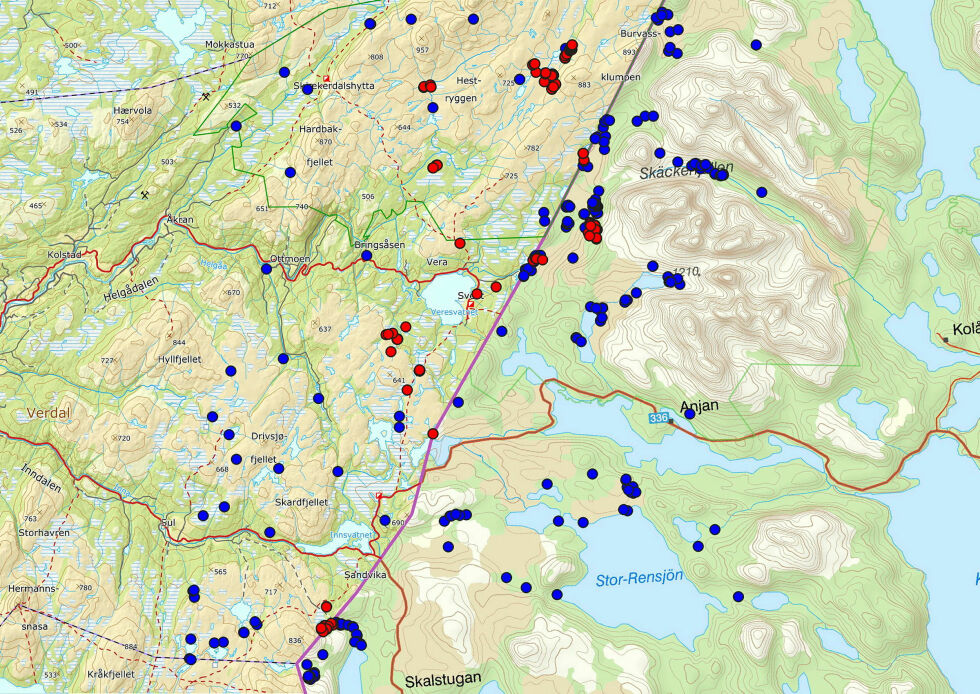Click the Skardfjellet label
This screenshot has height=694, width=980.
(x=301, y=501)
